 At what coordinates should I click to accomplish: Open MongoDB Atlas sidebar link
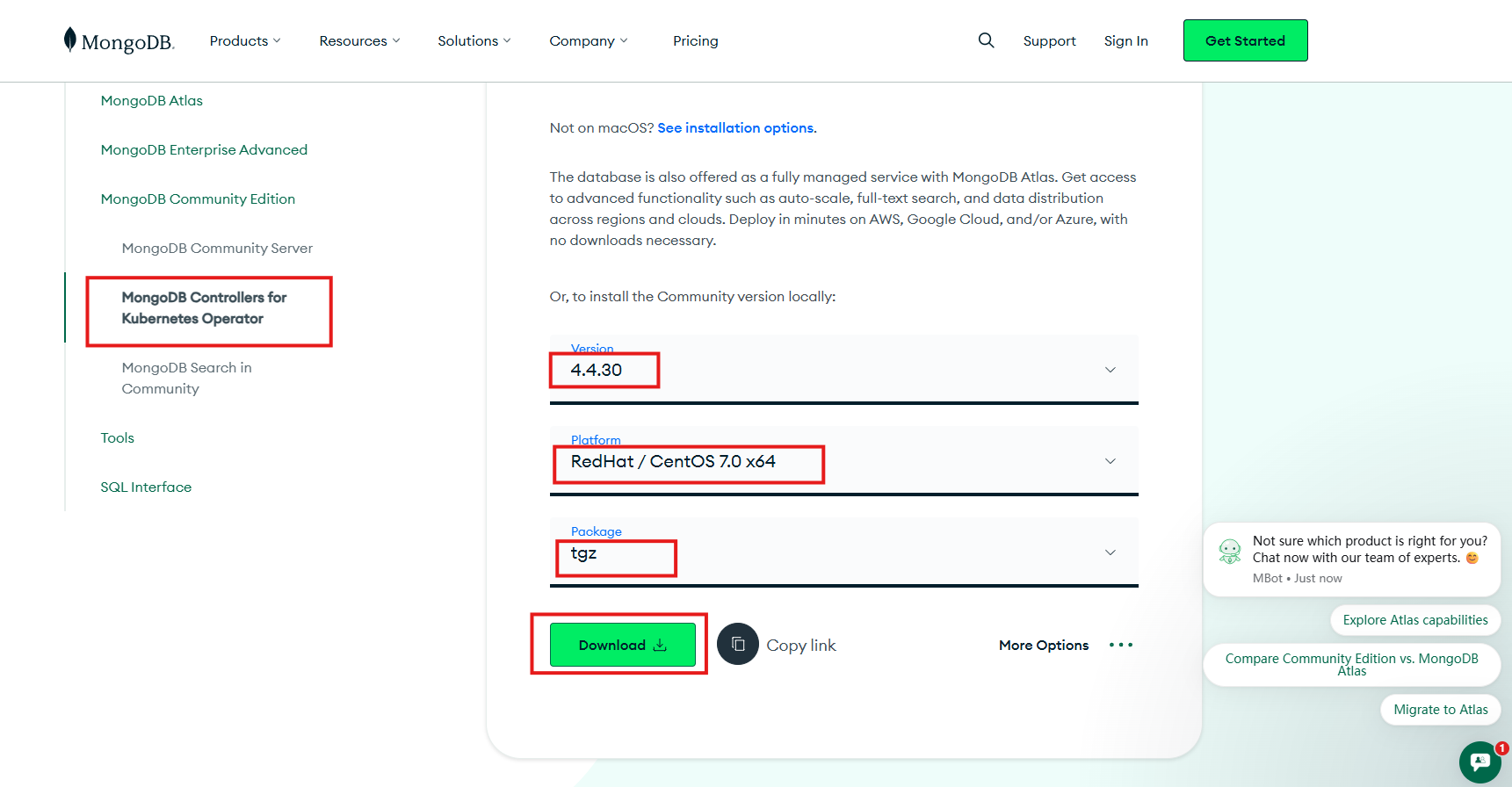[151, 101]
